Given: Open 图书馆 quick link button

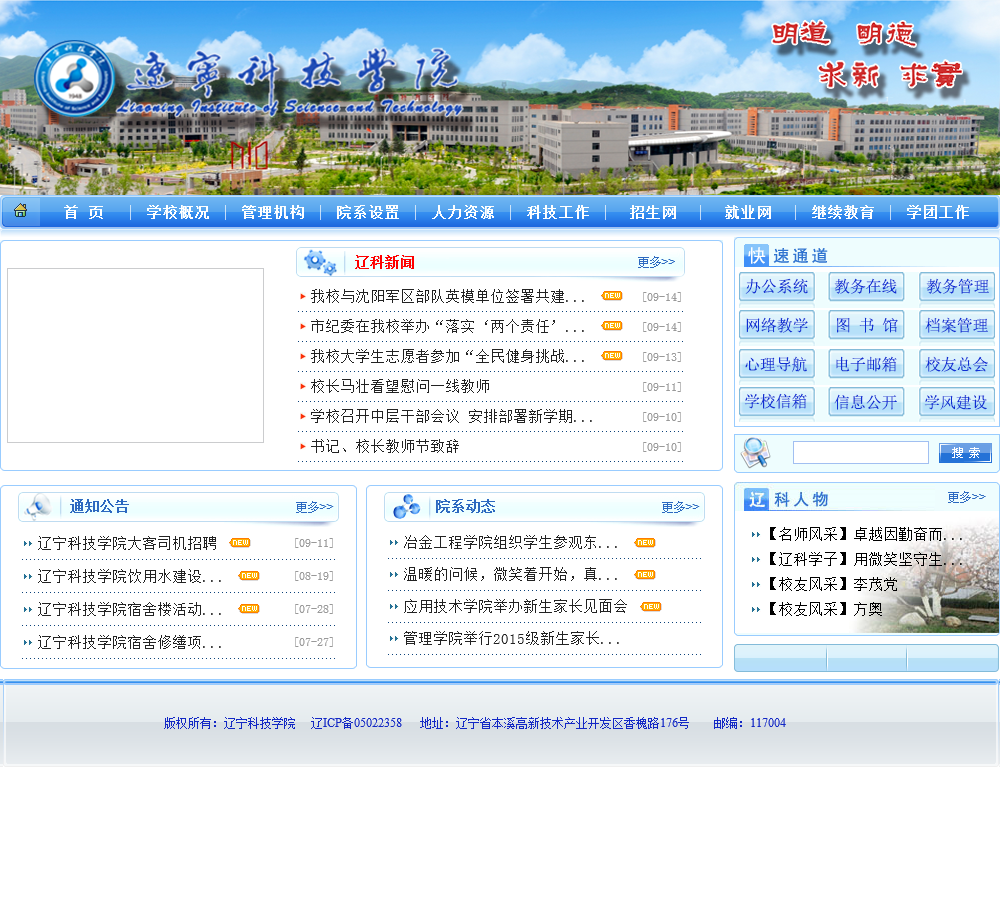Looking at the screenshot, I should tap(866, 325).
